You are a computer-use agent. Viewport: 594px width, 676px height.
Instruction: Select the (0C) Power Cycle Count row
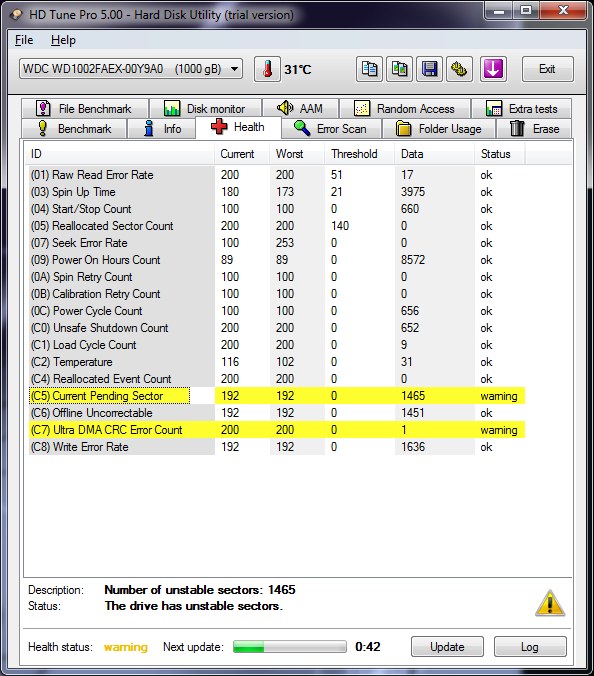277,311
